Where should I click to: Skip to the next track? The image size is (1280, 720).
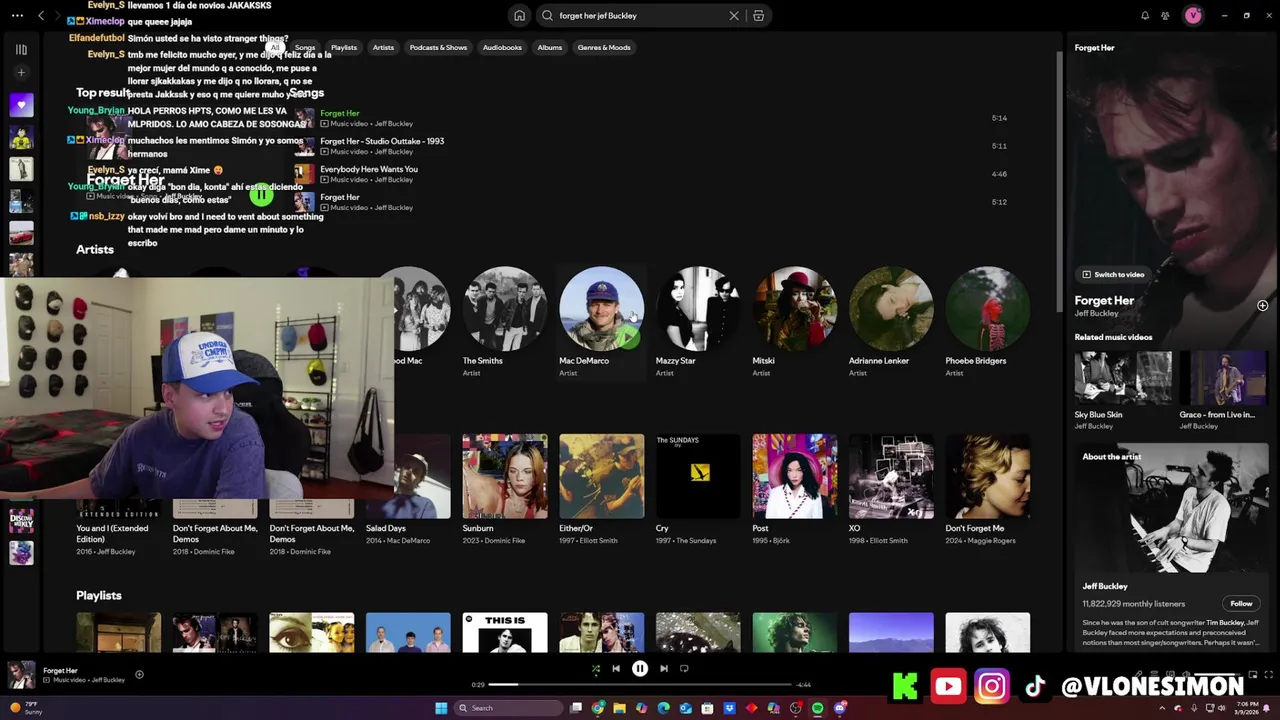[x=664, y=668]
